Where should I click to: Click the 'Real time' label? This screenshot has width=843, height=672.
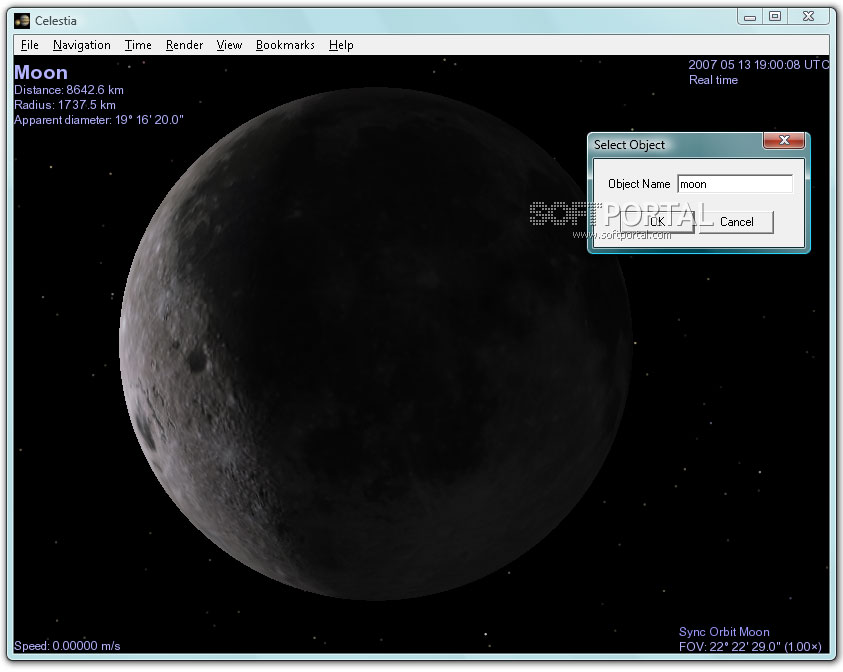coord(713,80)
